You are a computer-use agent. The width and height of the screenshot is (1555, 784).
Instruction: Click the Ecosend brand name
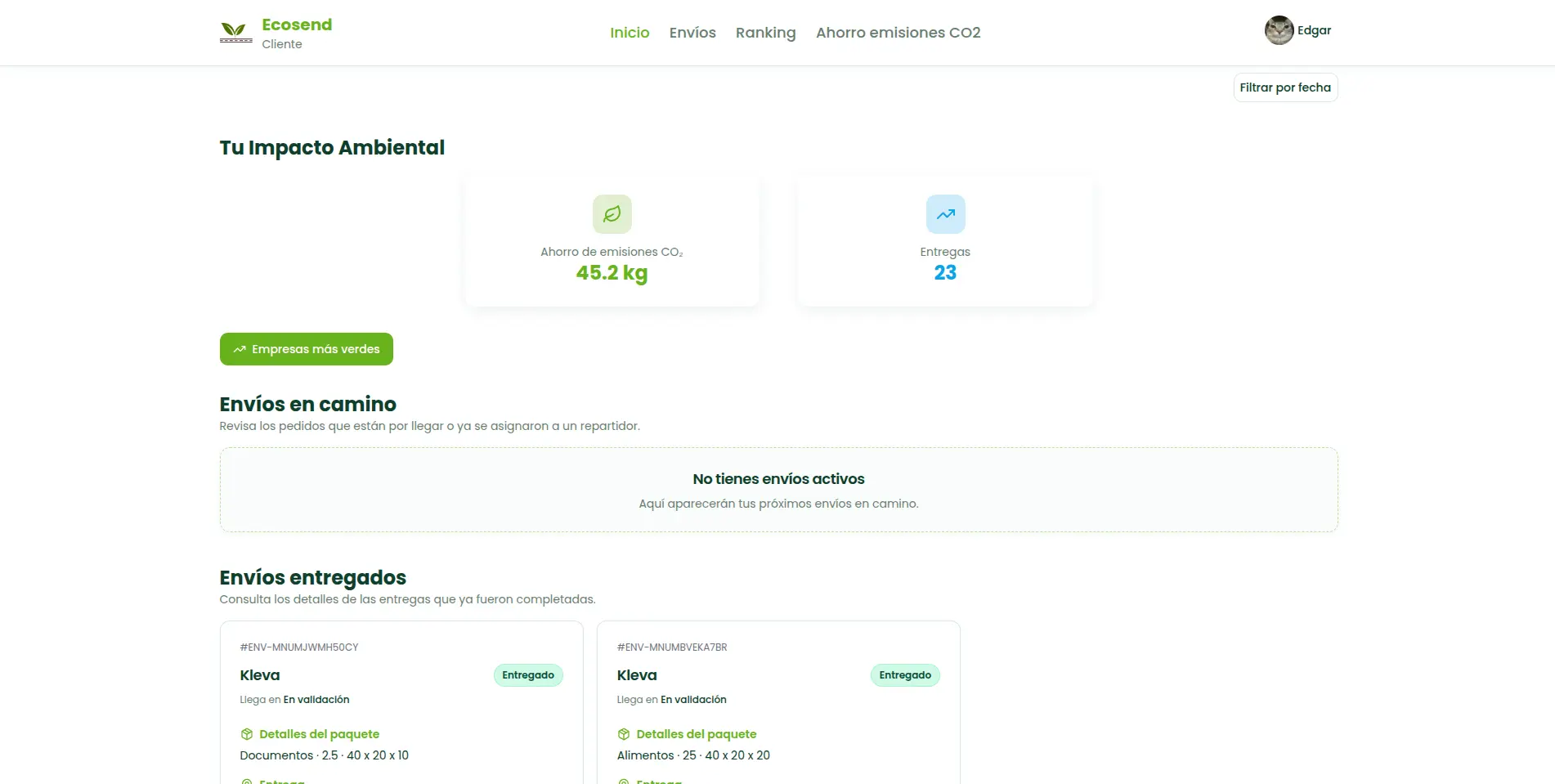coord(297,25)
